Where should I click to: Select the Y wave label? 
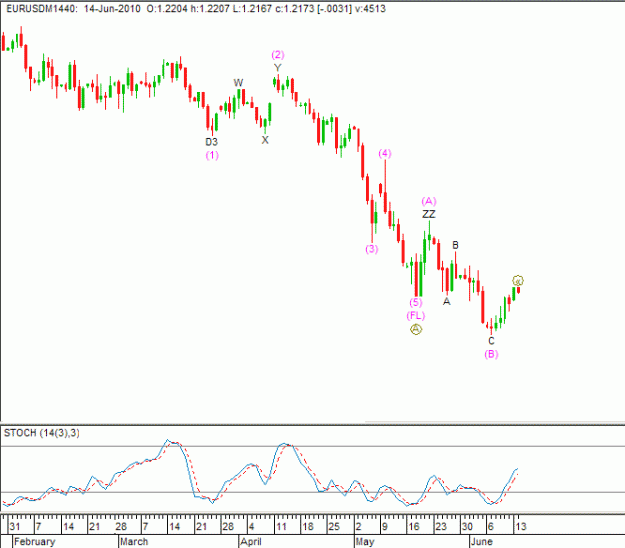click(x=277, y=68)
